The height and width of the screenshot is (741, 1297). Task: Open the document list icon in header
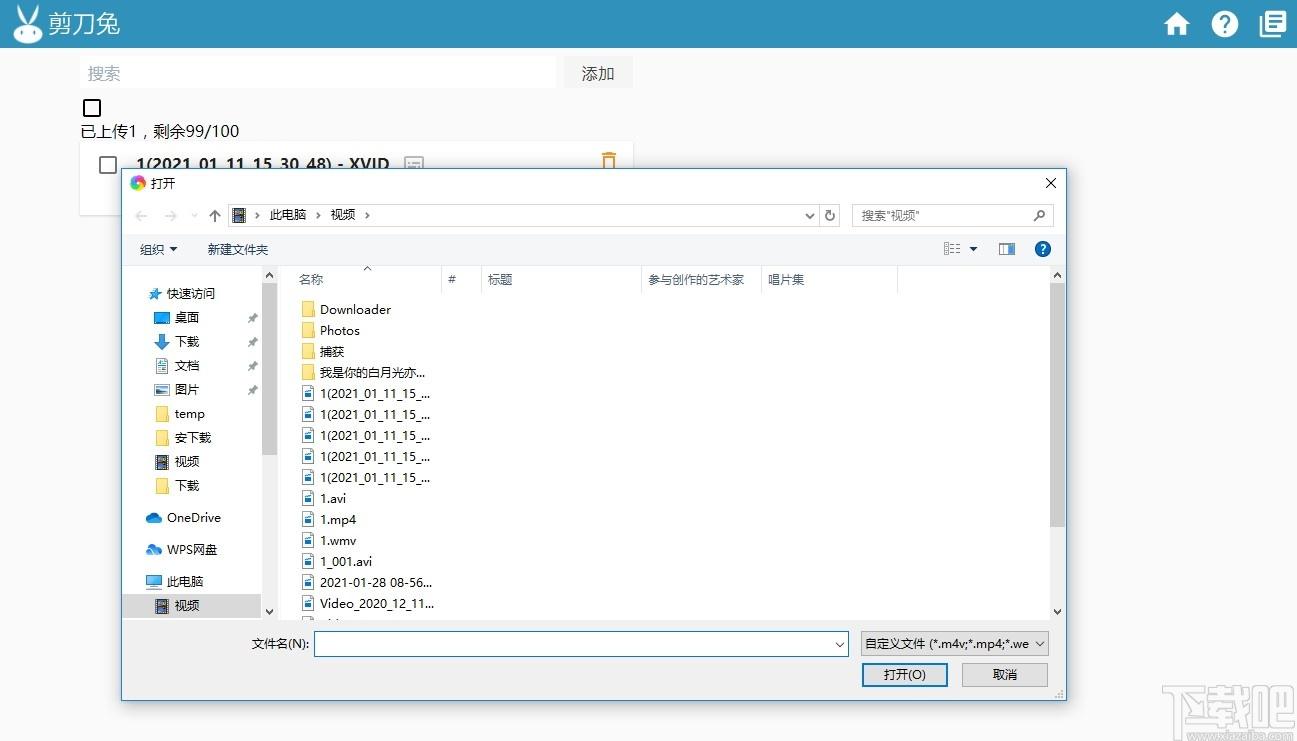1273,24
